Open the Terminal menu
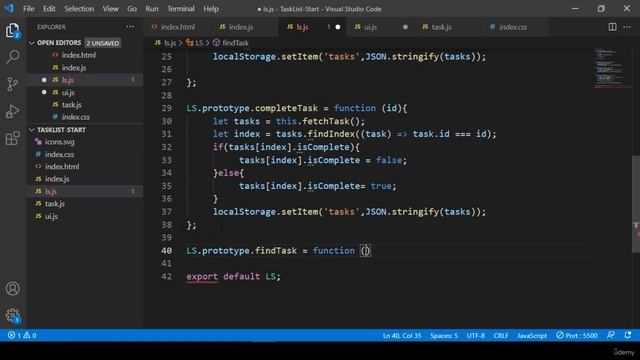This screenshot has height=360, width=640. click(181, 9)
